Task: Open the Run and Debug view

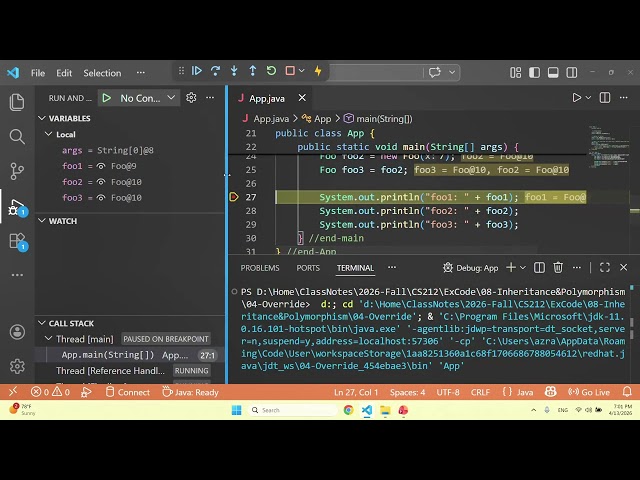Action: 17,207
